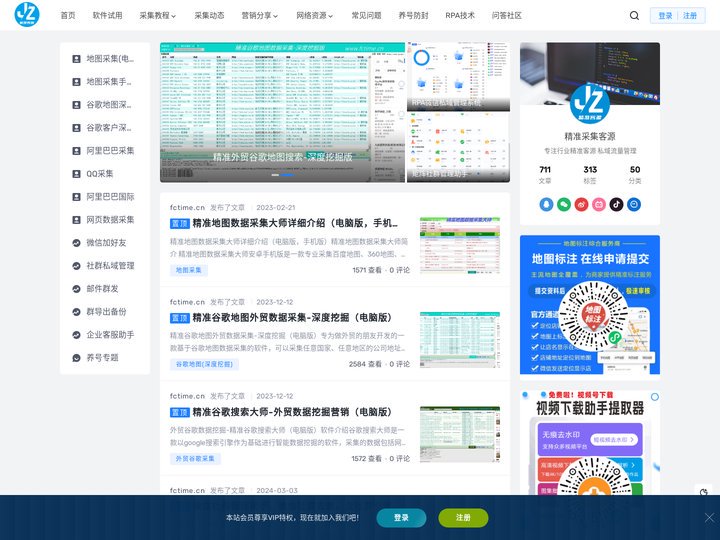
Task: Click the 地图采集 tag under first article
Action: 188,270
